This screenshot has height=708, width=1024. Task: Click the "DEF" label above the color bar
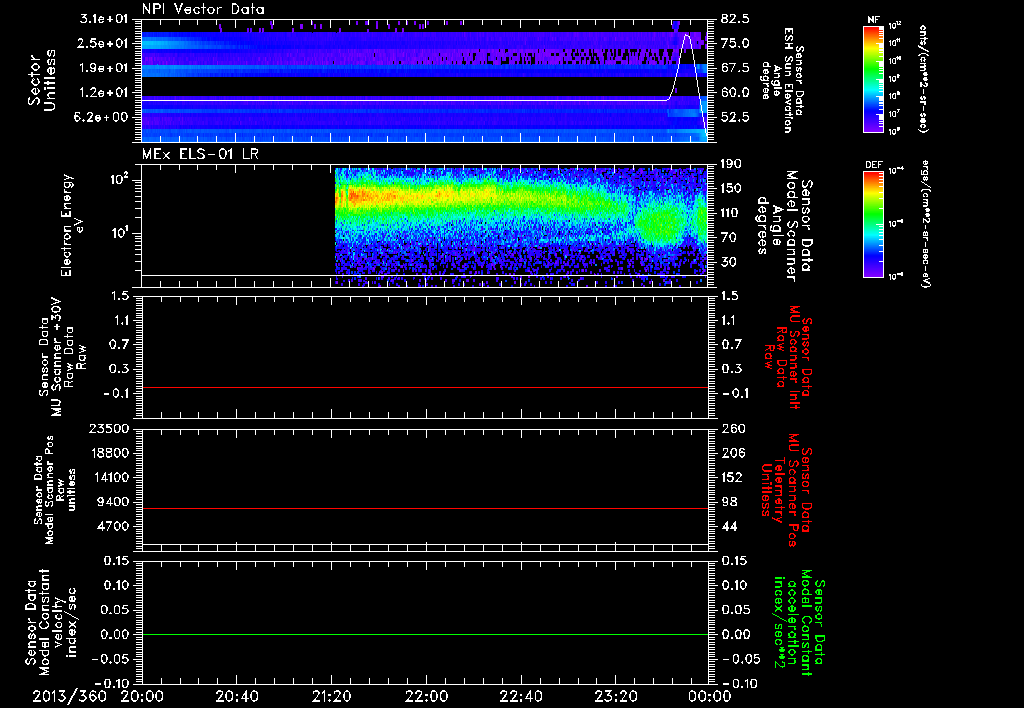tap(874, 165)
